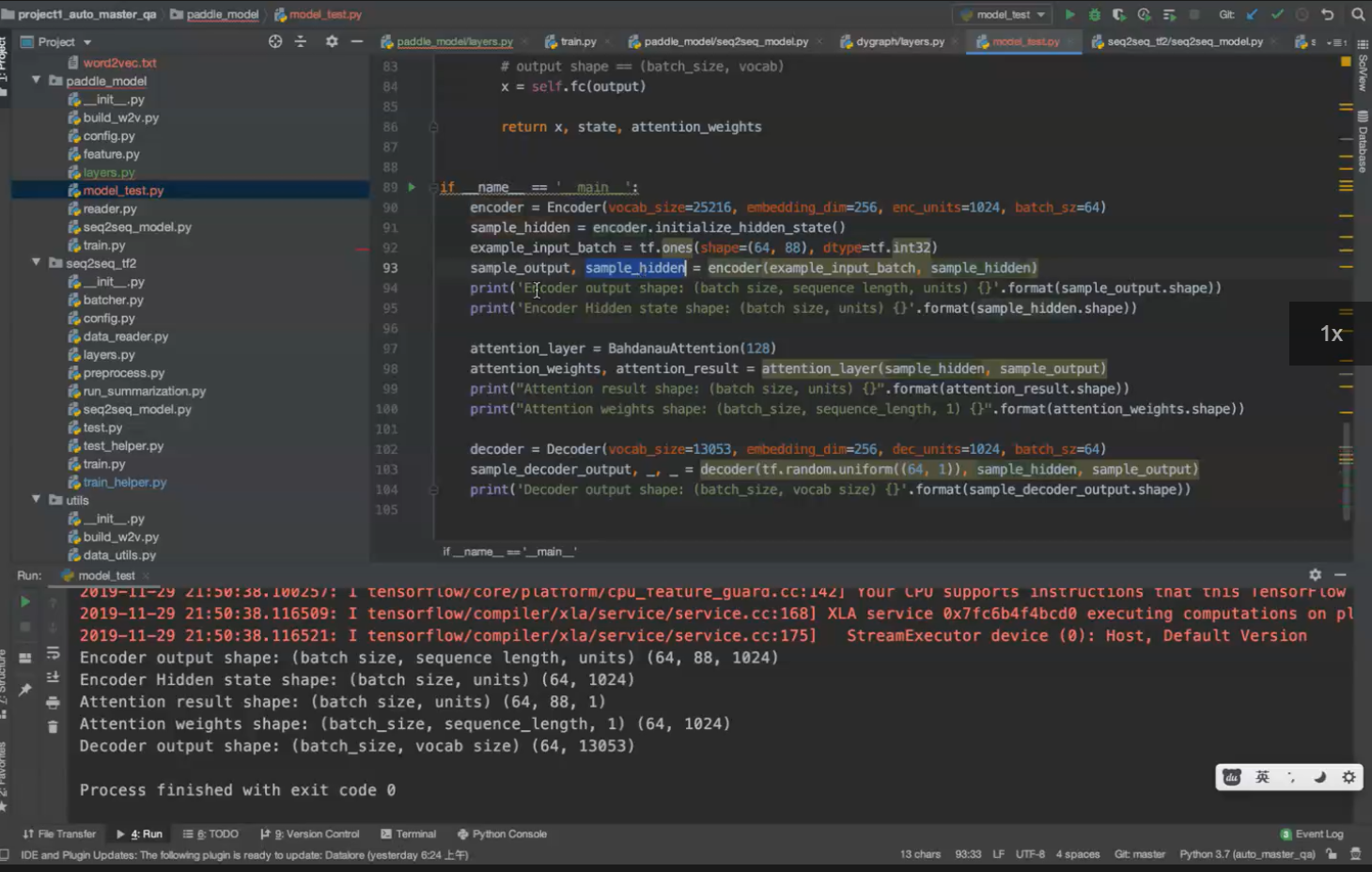The image size is (1372, 872).
Task: Select word2vec.txt in the project tree
Action: pos(119,63)
